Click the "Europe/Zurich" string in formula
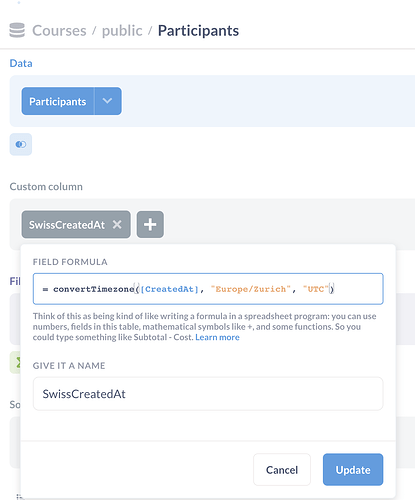This screenshot has width=415, height=500. point(251,289)
